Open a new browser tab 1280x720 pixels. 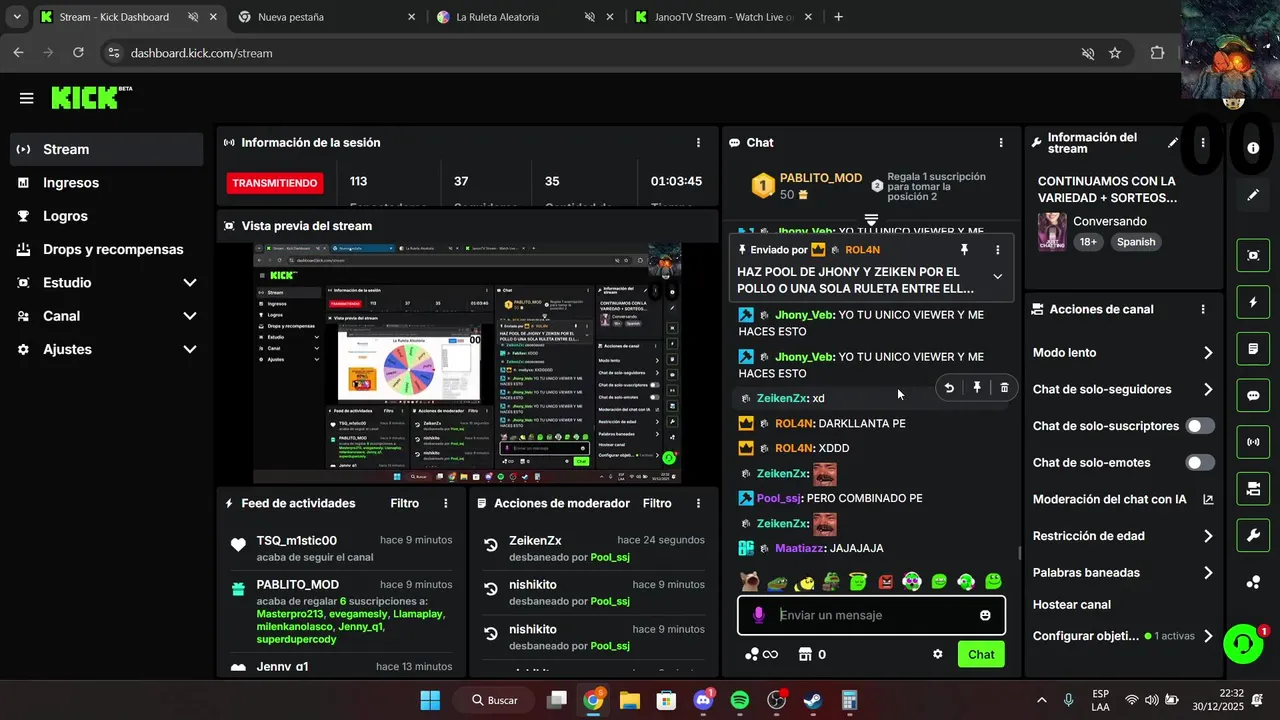[838, 17]
